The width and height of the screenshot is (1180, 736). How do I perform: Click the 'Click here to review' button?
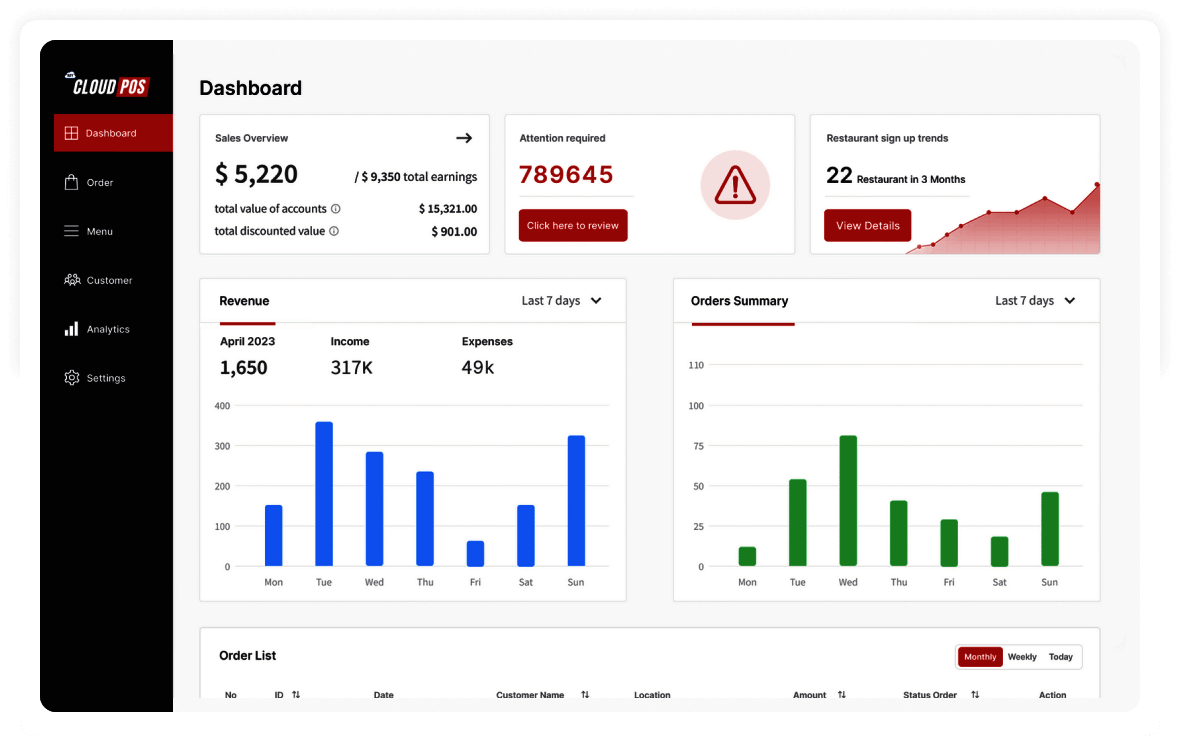(x=573, y=225)
